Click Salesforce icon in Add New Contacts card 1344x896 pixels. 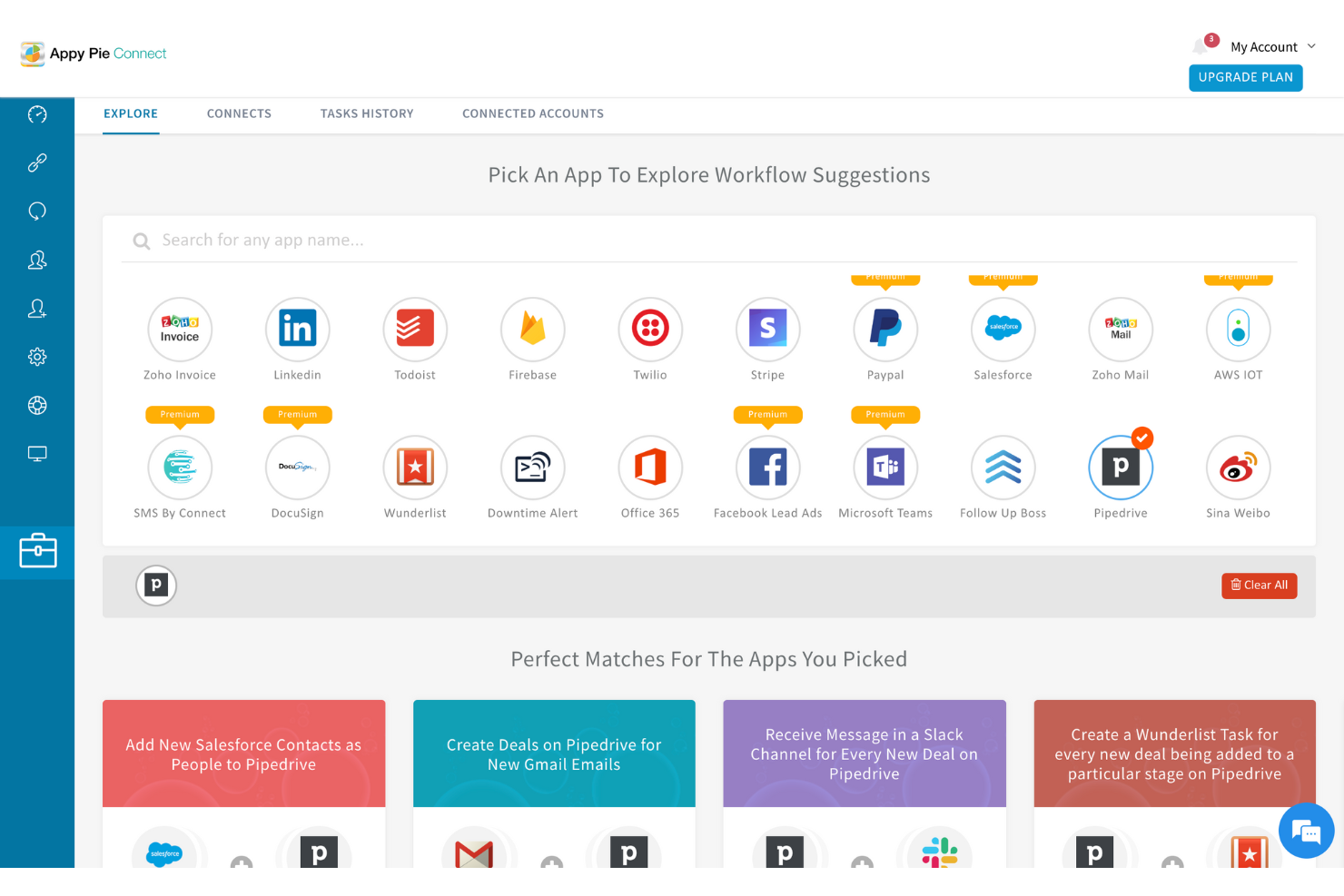point(164,852)
